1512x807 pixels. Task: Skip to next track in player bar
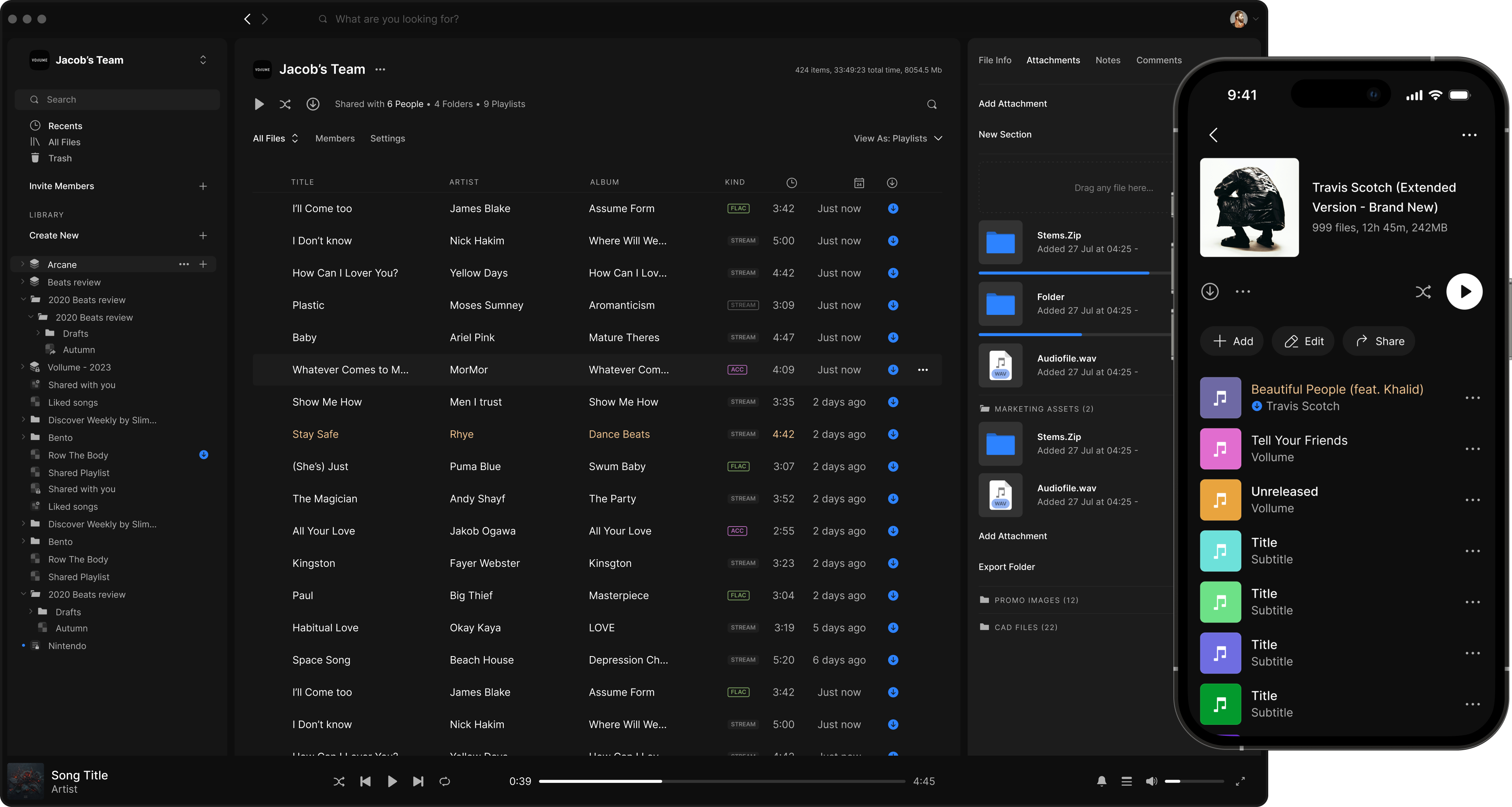click(x=418, y=781)
